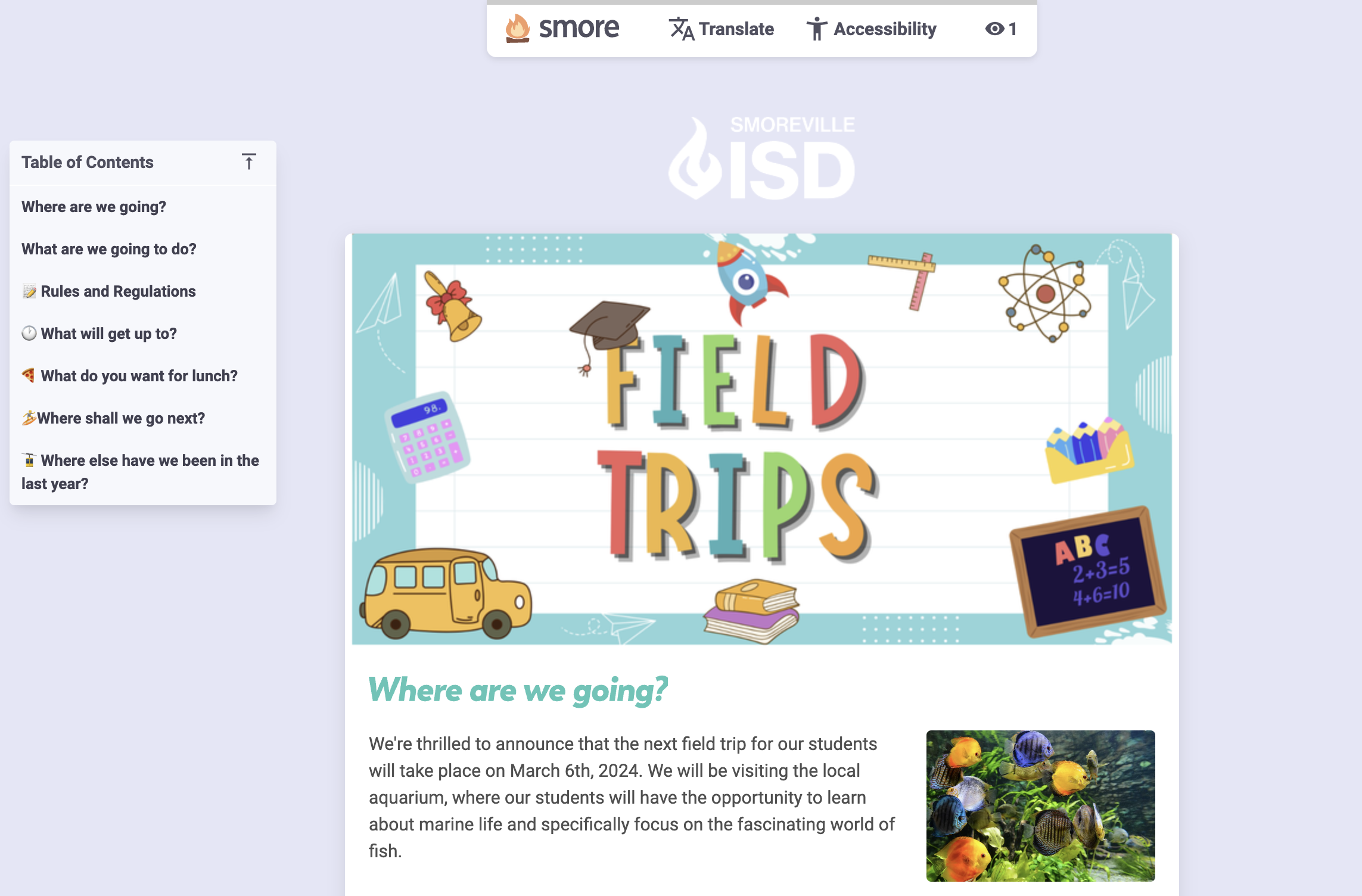Click the clock emoji in table of contents
Viewport: 1362px width, 896px height.
[x=29, y=334]
